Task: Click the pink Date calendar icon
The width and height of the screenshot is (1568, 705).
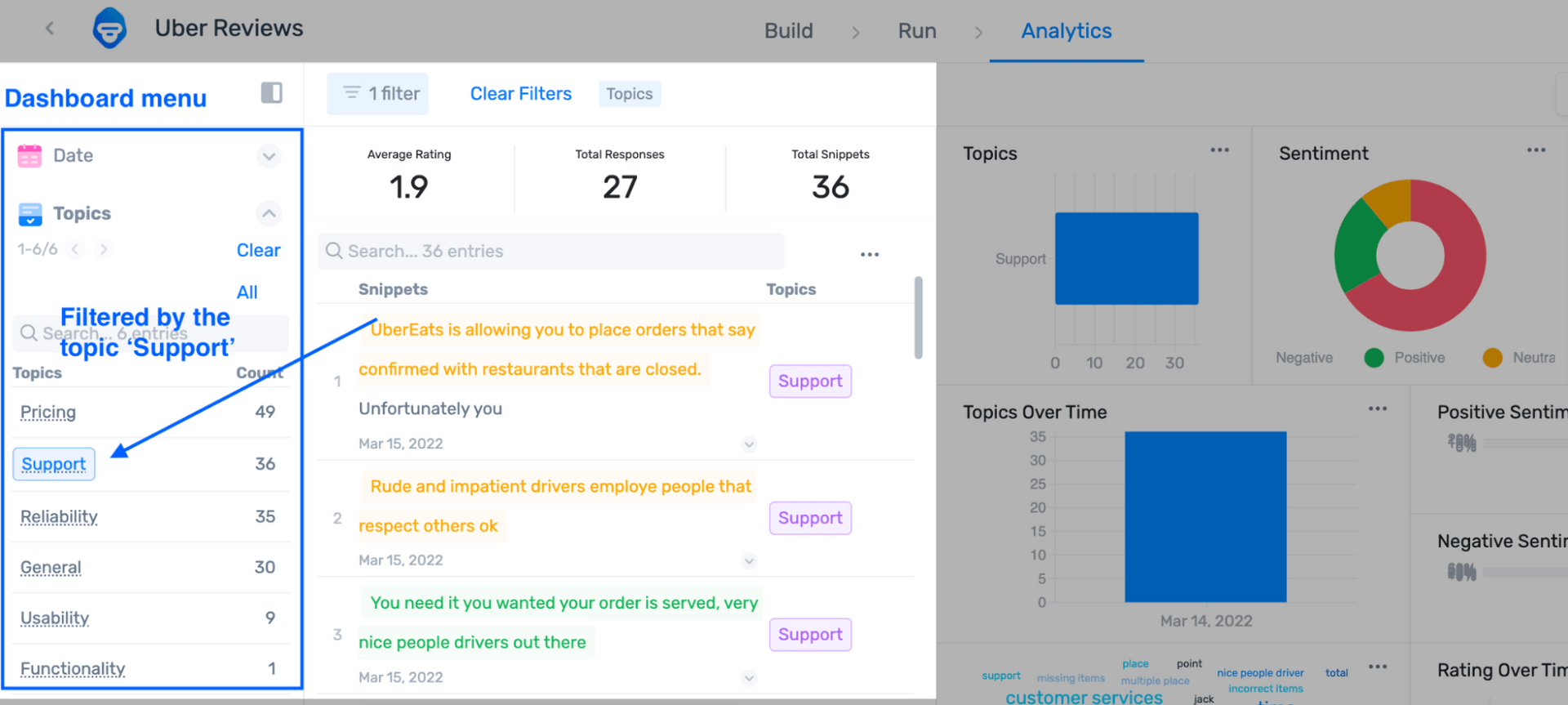Action: (29, 155)
